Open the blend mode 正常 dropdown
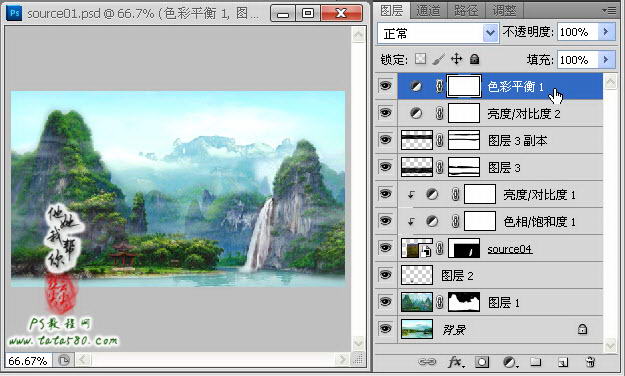625x376 pixels. (x=490, y=33)
